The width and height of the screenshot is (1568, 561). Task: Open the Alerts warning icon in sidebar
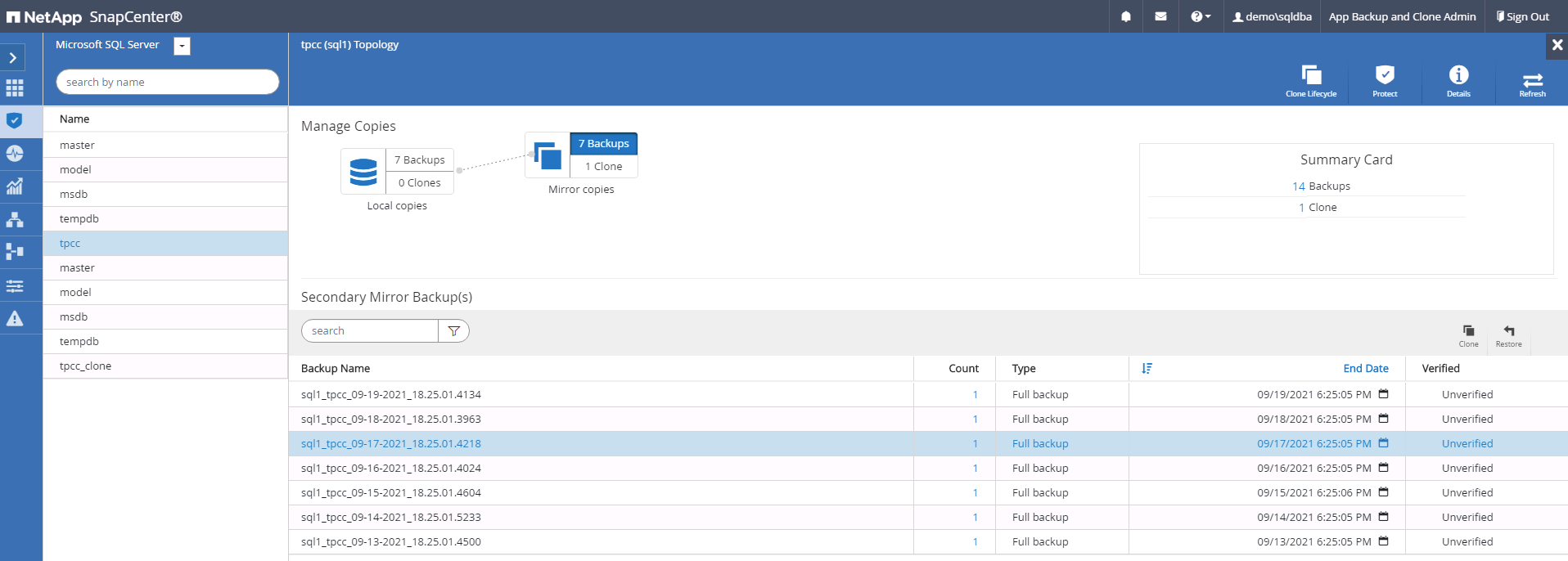click(x=15, y=319)
